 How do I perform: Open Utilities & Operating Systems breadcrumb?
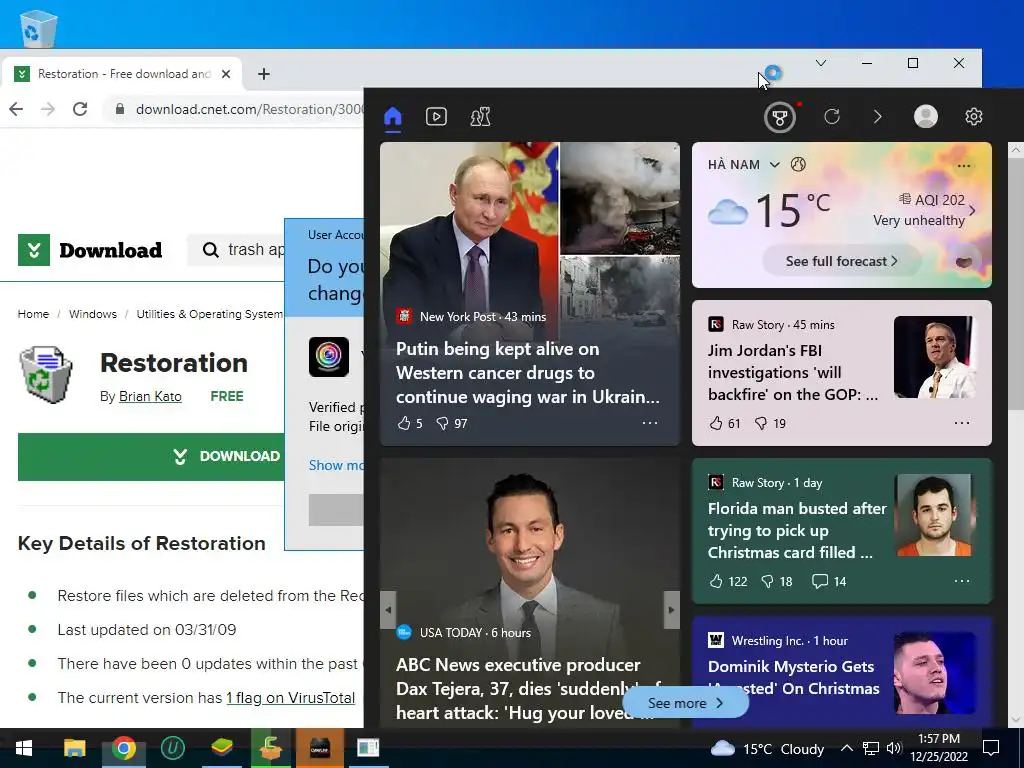tap(210, 314)
